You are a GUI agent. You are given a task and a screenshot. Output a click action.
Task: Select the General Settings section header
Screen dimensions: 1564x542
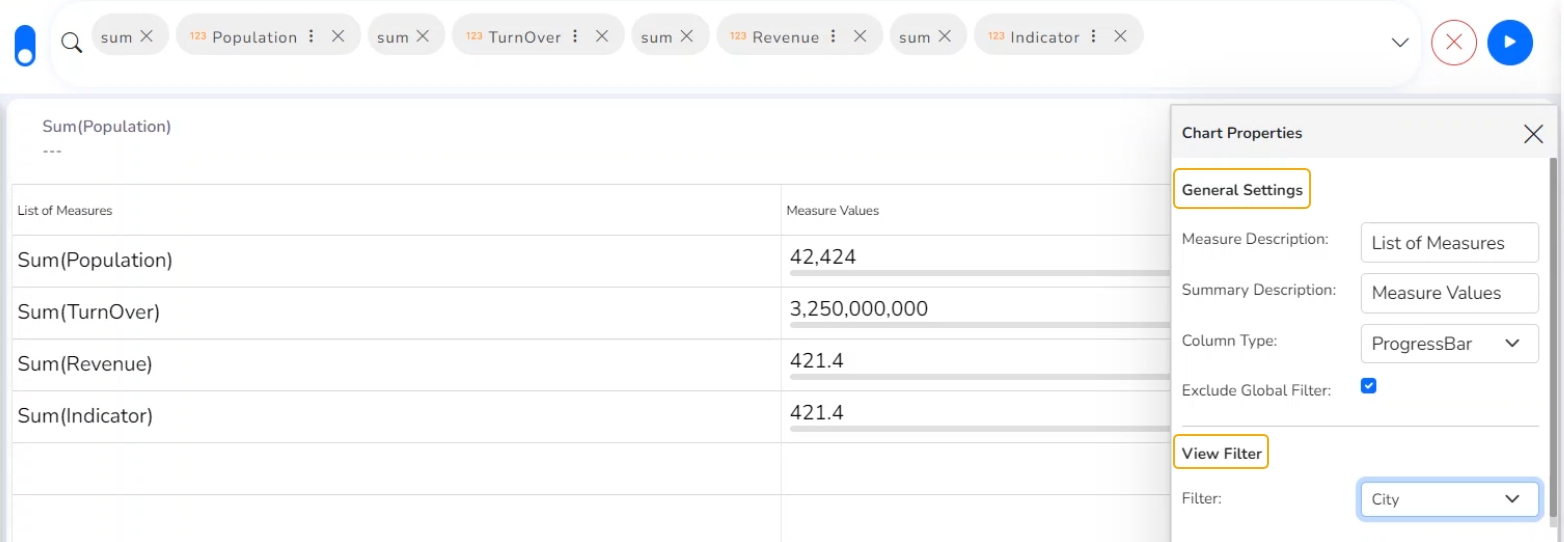coord(1241,189)
